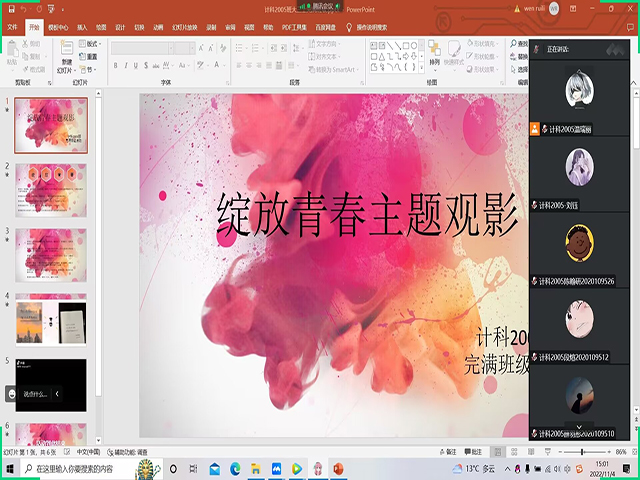
Task: Click the Underline formatting icon
Action: 139,66
